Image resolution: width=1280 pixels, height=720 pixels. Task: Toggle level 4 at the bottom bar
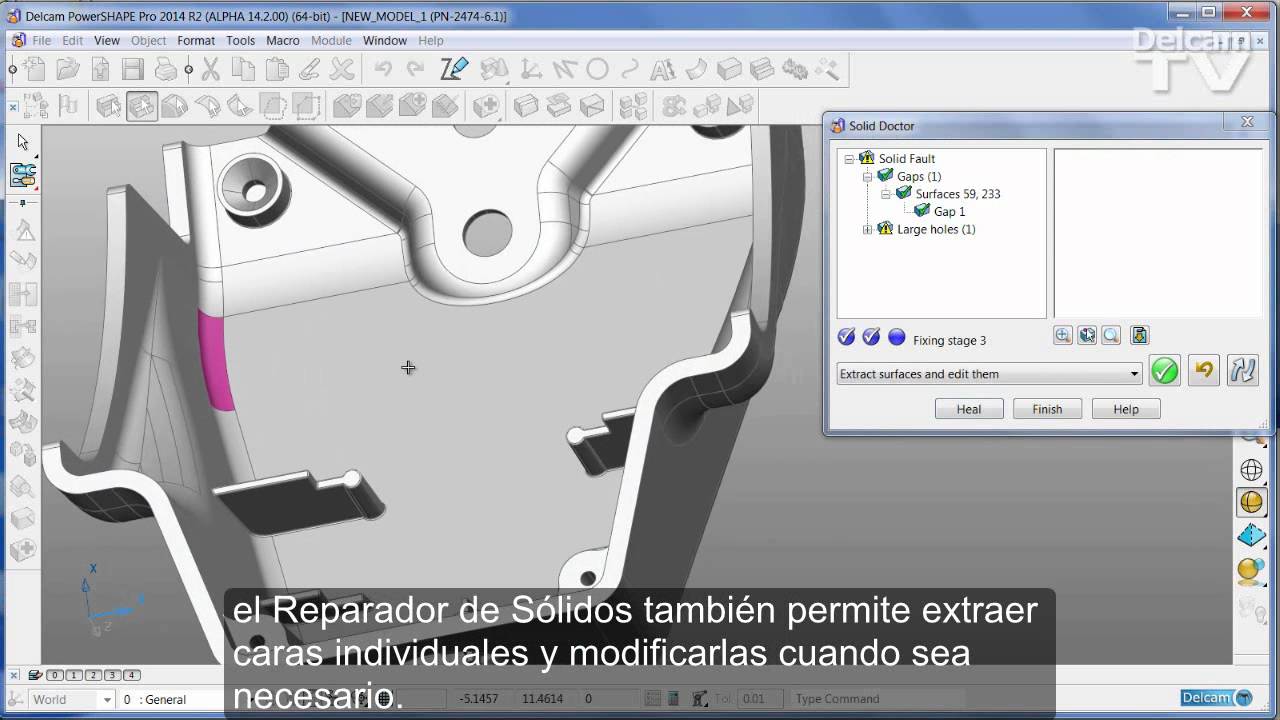point(131,675)
